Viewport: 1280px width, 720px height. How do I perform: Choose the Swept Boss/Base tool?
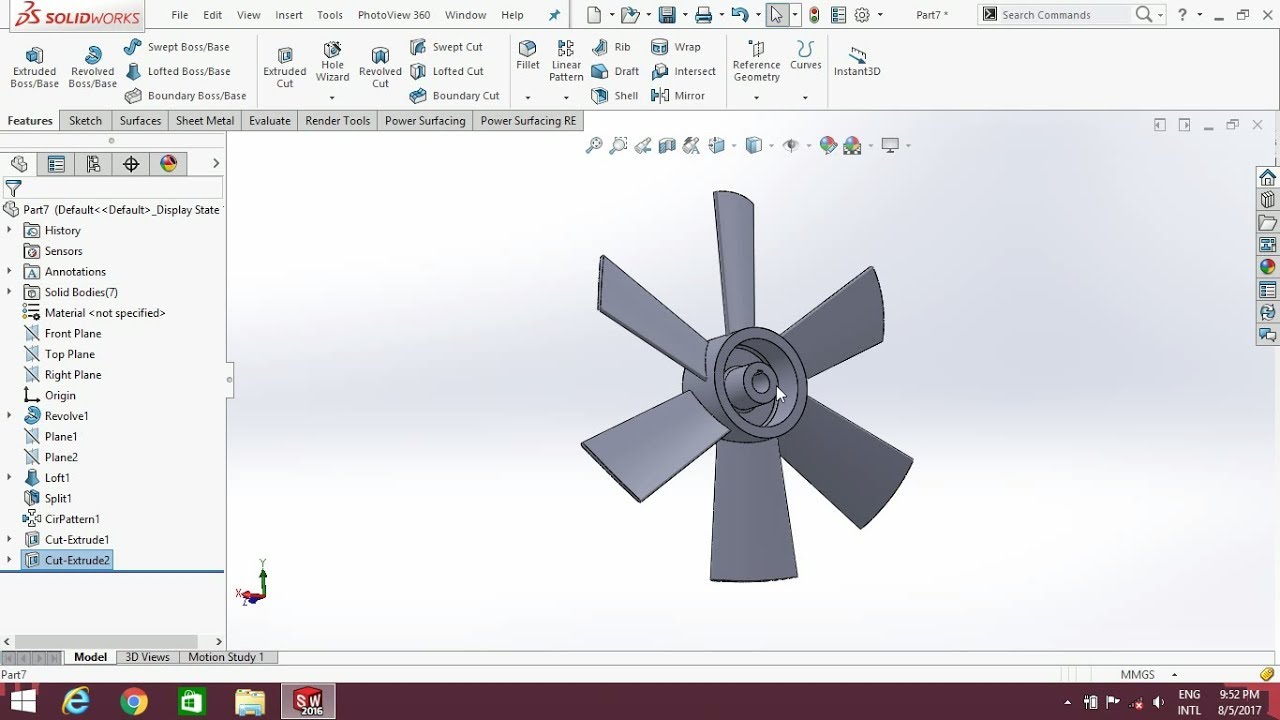point(177,47)
